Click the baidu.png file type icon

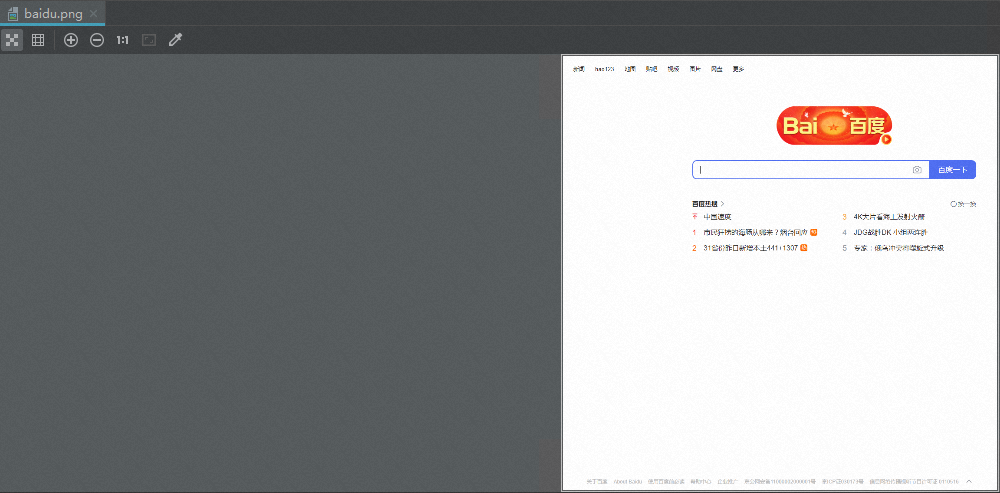tap(13, 14)
